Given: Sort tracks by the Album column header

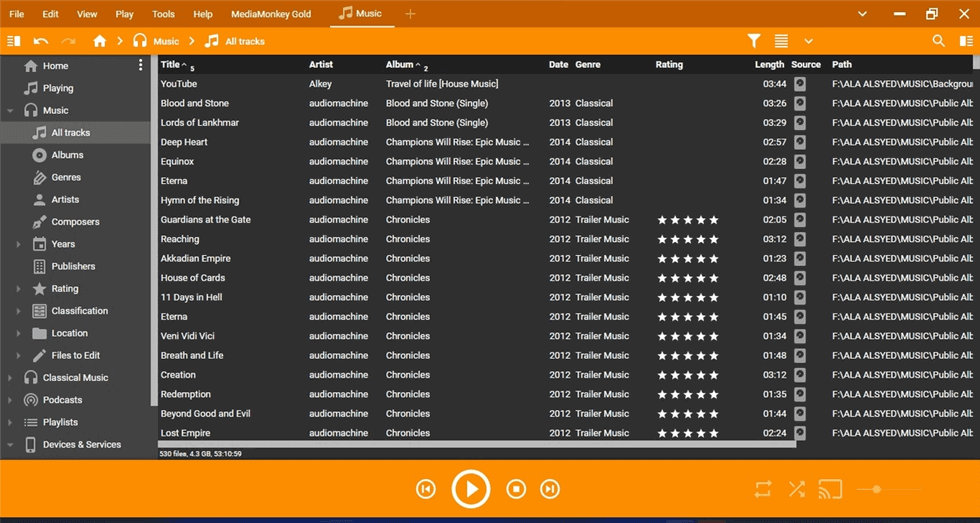Looking at the screenshot, I should pyautogui.click(x=400, y=64).
